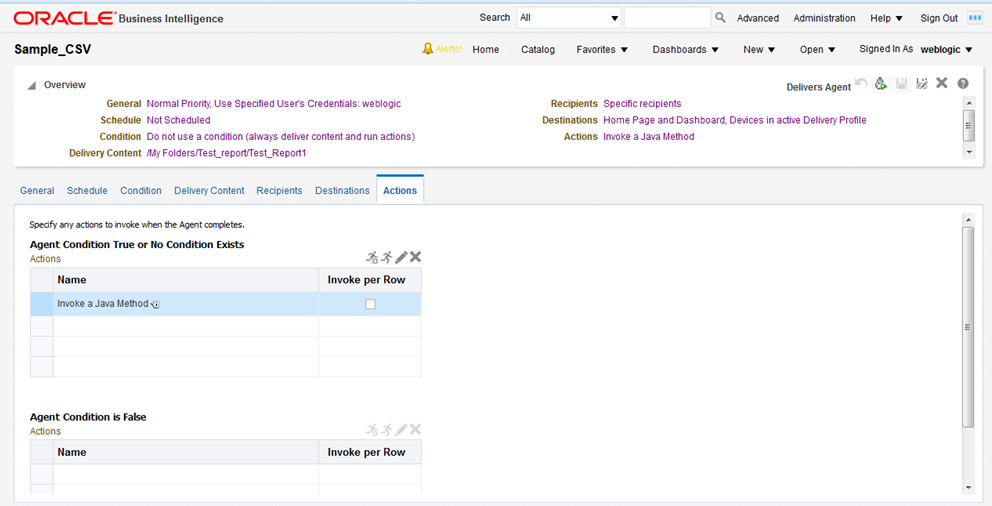Image resolution: width=992 pixels, height=506 pixels.
Task: Open /My Folders/Test_report/Test_Report1 link
Action: (226, 153)
